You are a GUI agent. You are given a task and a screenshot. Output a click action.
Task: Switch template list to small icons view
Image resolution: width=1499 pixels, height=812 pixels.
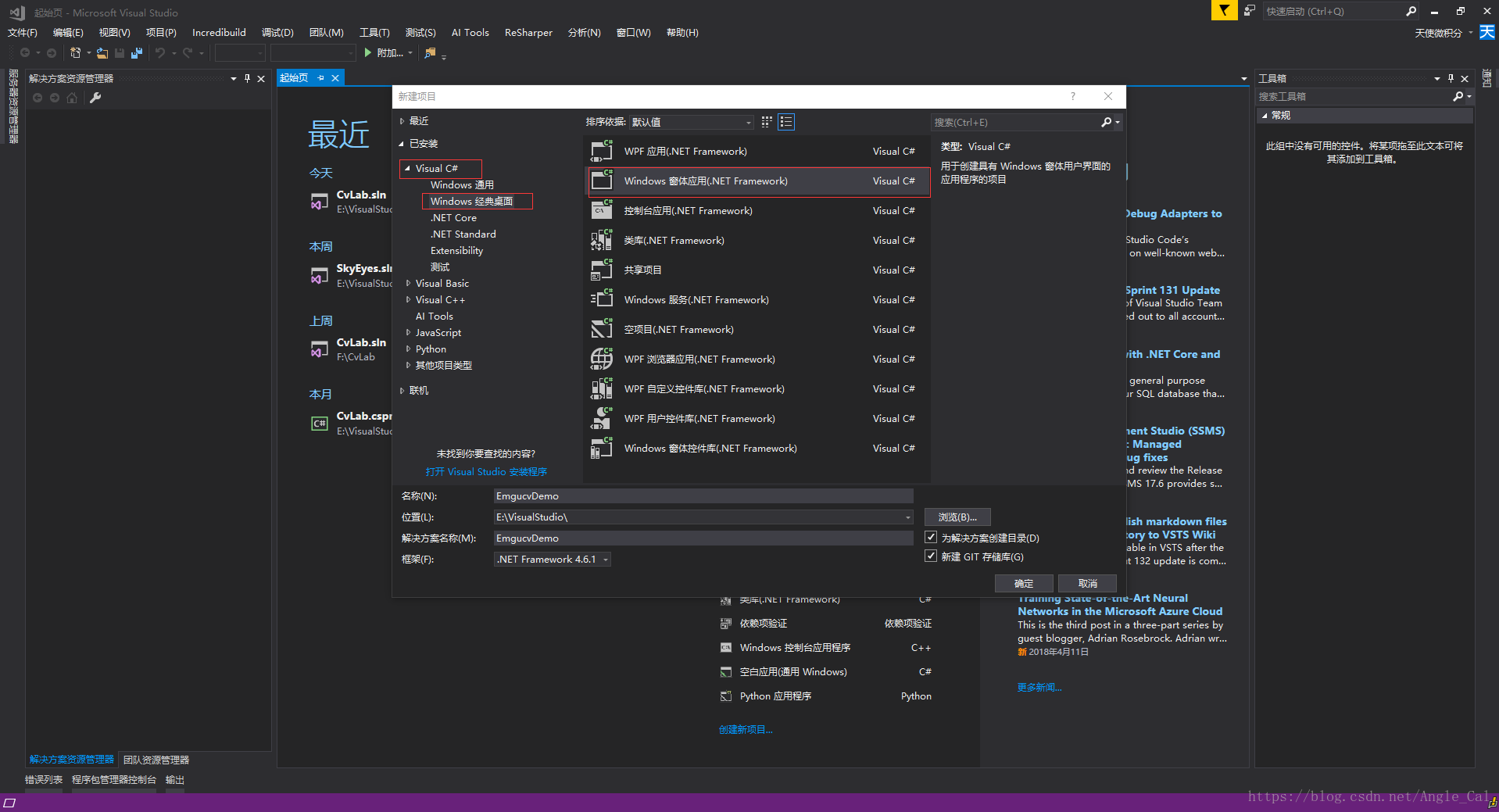pos(767,122)
